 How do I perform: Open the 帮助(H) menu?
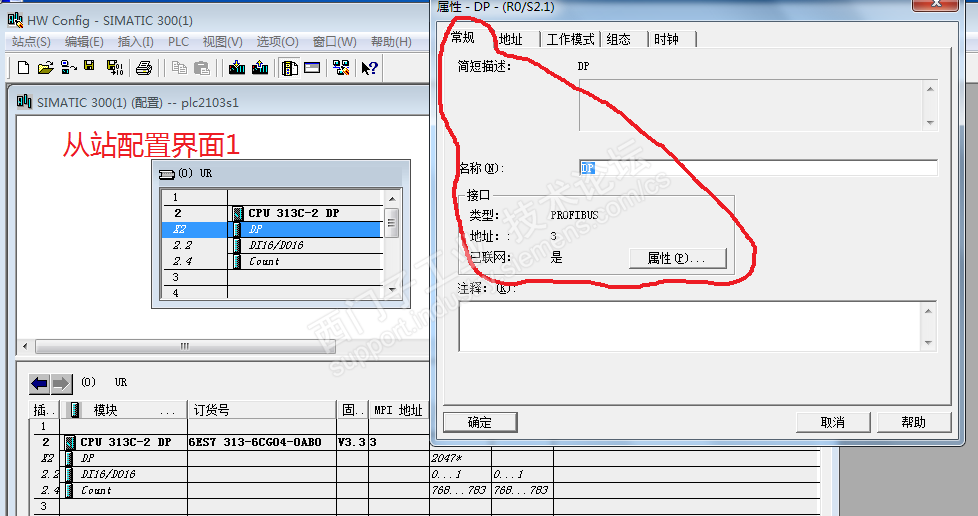391,42
